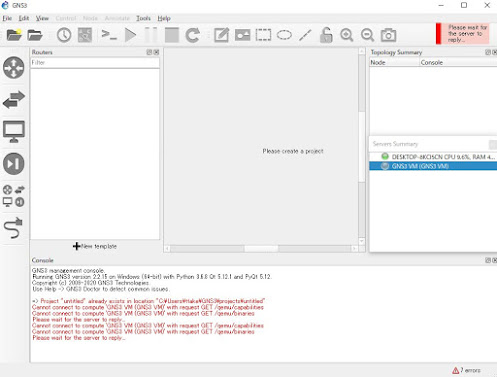This screenshot has width=497, height=377.
Task: Click 'GNS3 management console.' line
Action: 68,270
